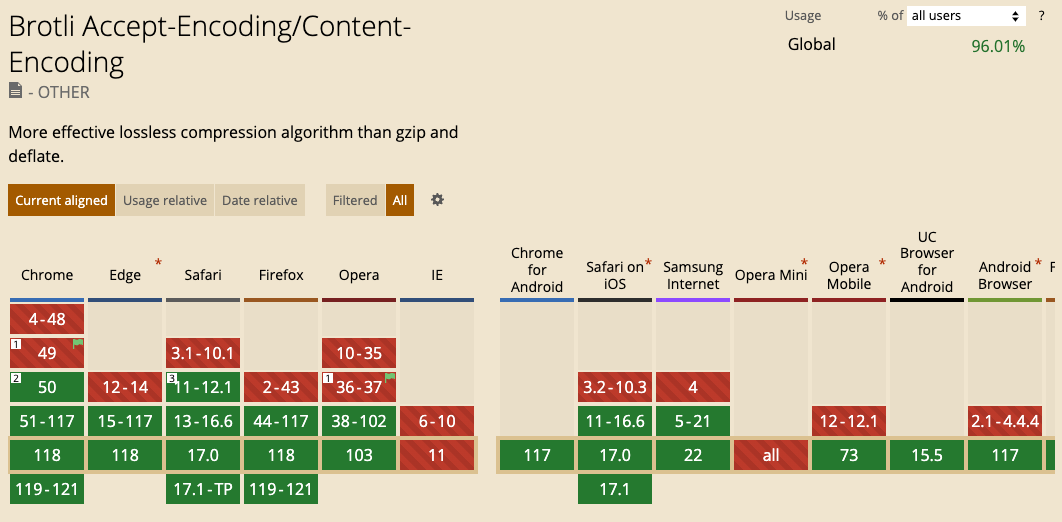Screen dimensions: 1062x522
Task: Click the green flag on Chrome 49
Action: click(x=78, y=344)
